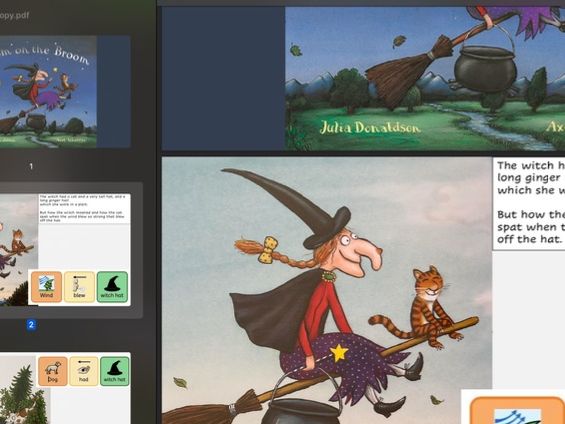Image resolution: width=565 pixels, height=424 pixels.
Task: Click the highlighted page number 2 label
Action: pos(31,325)
